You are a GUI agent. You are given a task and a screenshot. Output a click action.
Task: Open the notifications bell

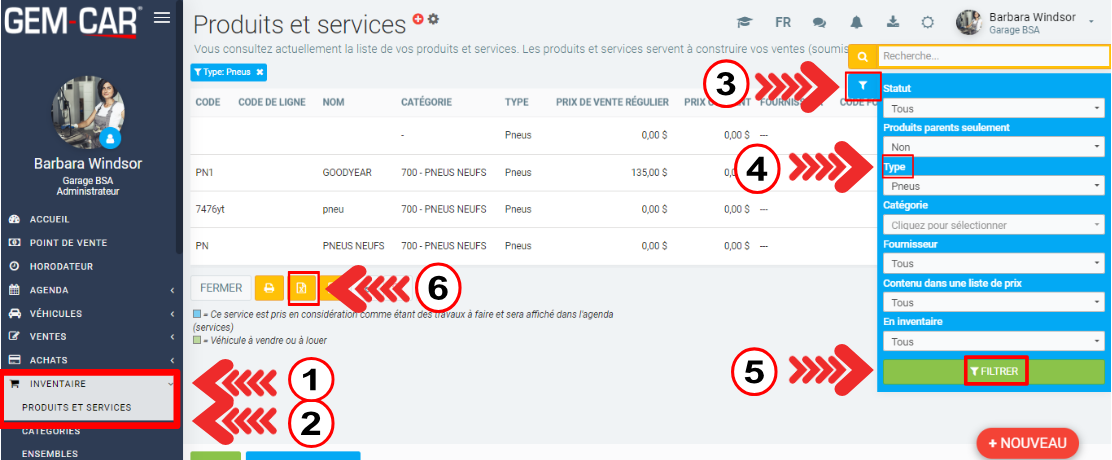856,22
